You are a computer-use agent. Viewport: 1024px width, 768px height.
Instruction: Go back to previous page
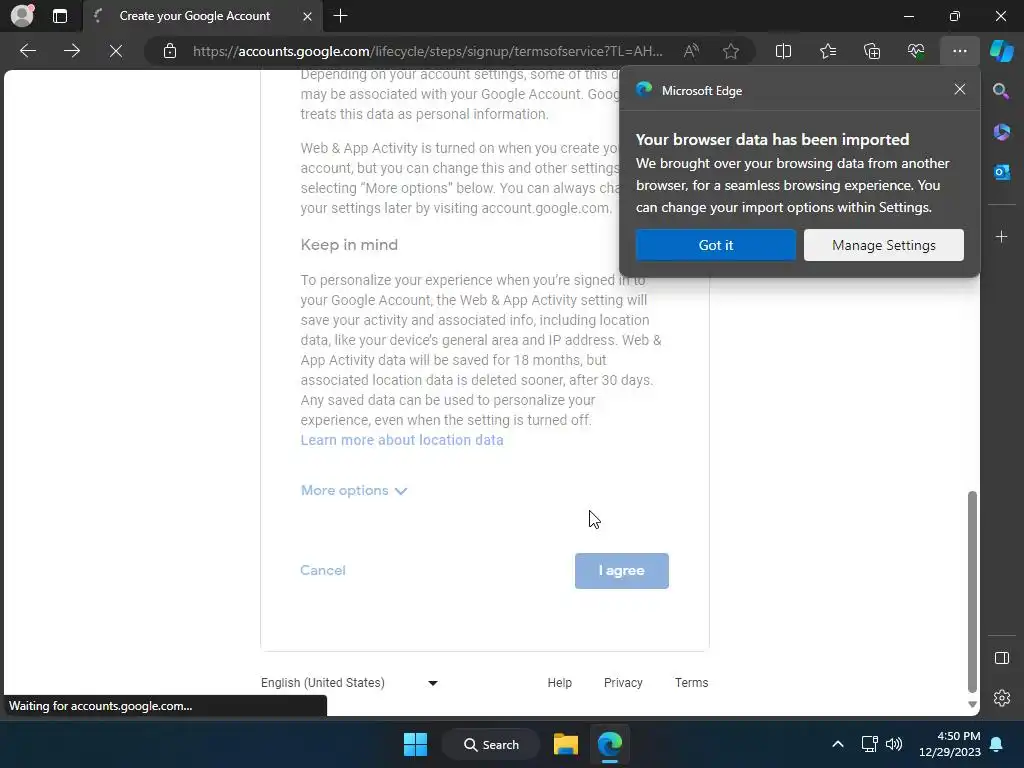(x=28, y=51)
